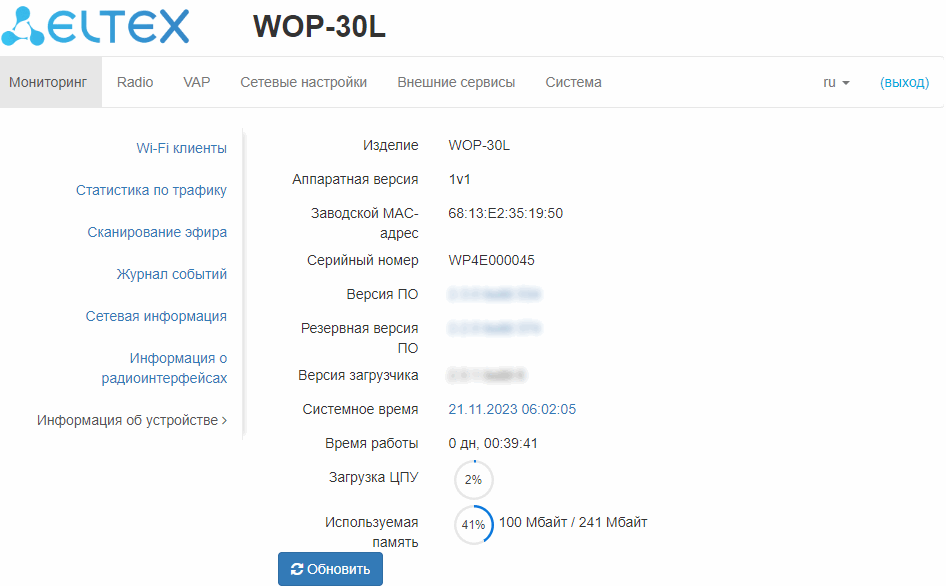Switch to the Radio tab
The height and width of the screenshot is (586, 946).
coord(135,82)
